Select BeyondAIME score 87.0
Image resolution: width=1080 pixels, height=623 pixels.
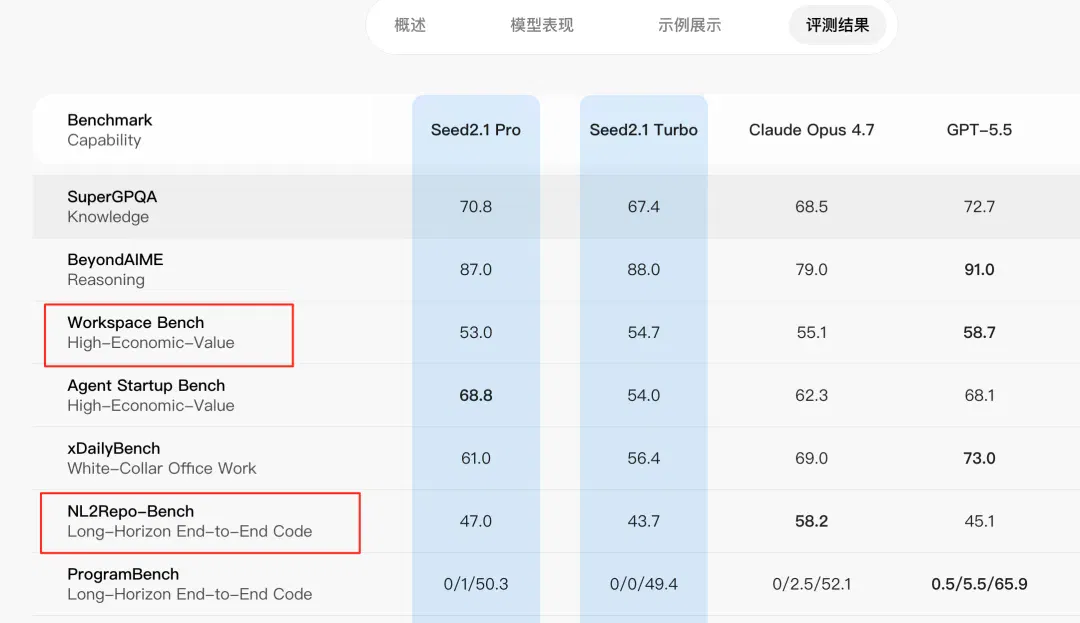click(x=476, y=270)
